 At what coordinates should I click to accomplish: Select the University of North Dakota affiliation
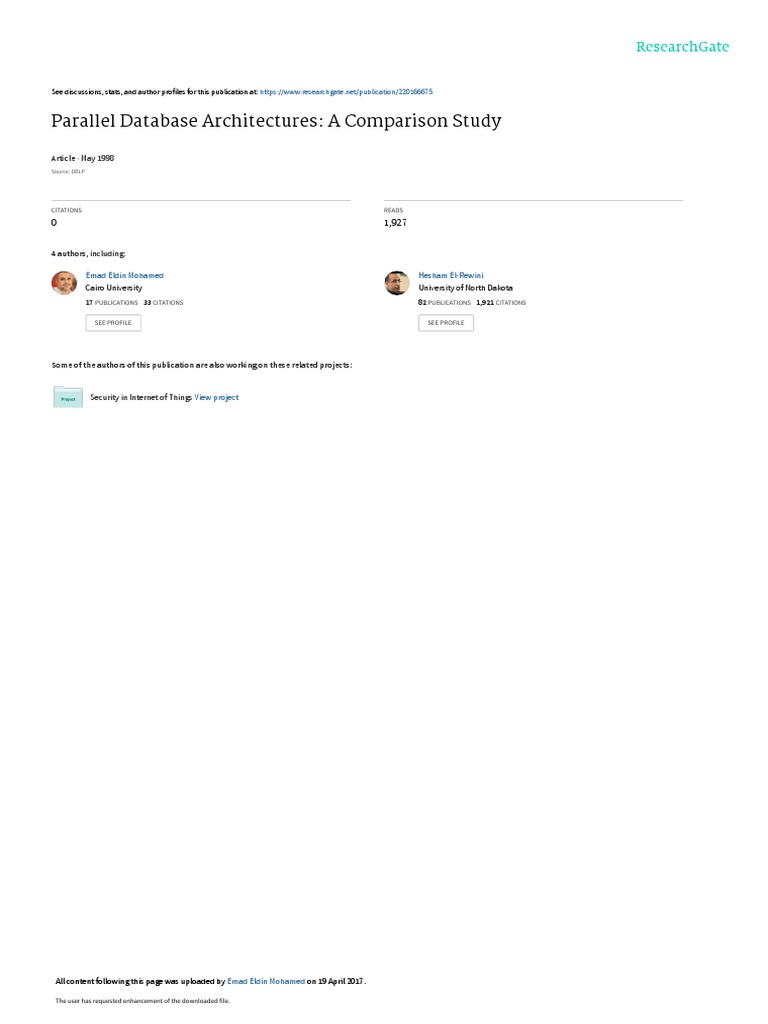pyautogui.click(x=466, y=288)
